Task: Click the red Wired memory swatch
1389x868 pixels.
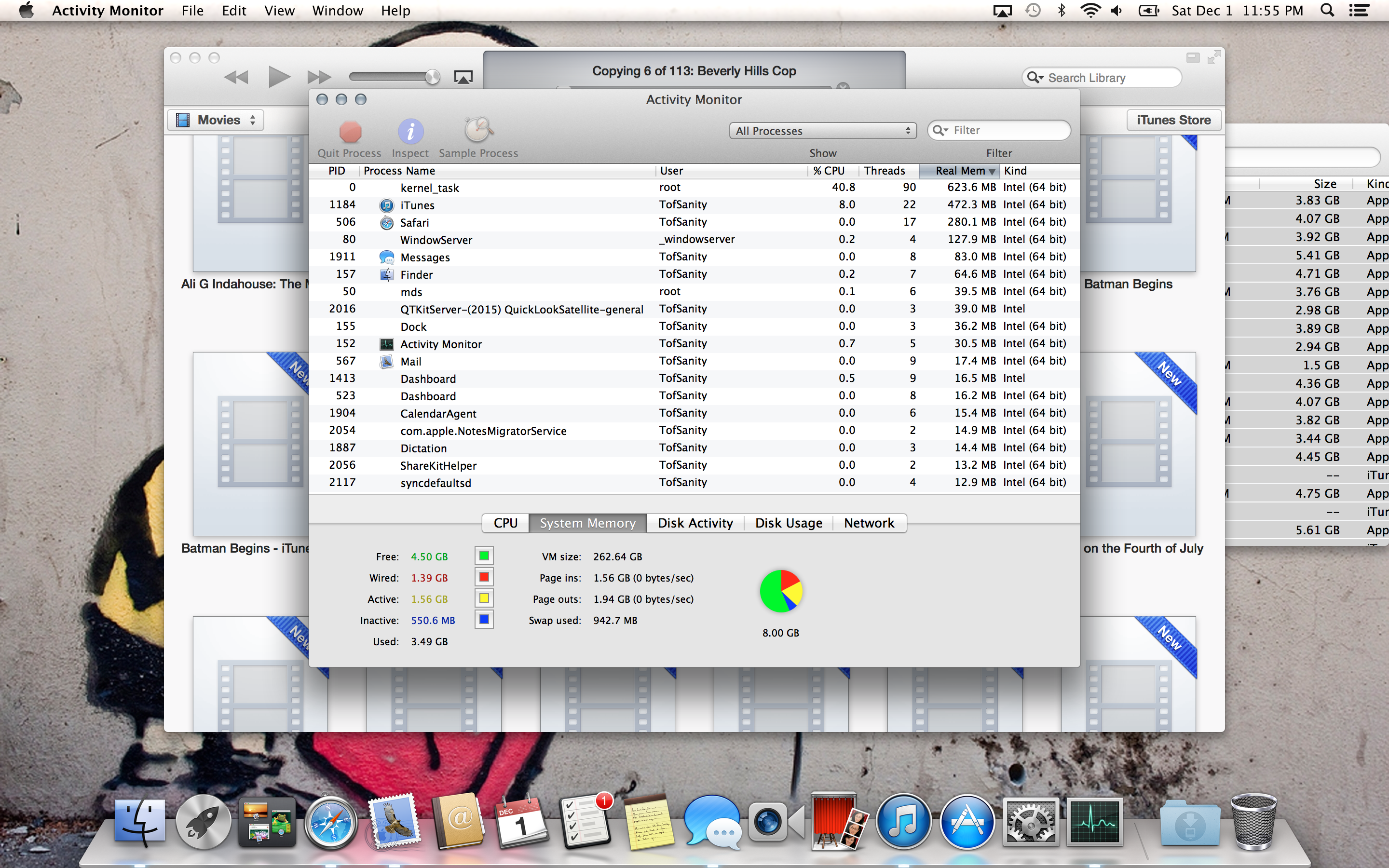Action: click(484, 577)
